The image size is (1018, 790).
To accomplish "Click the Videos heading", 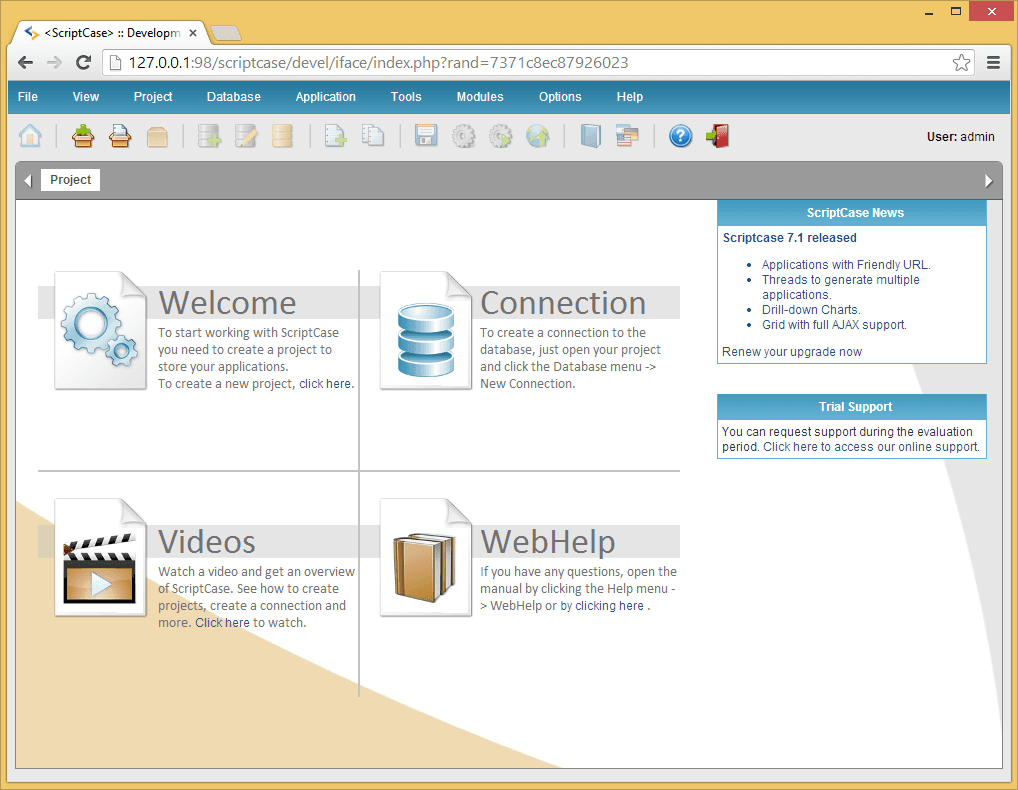I will (x=207, y=541).
